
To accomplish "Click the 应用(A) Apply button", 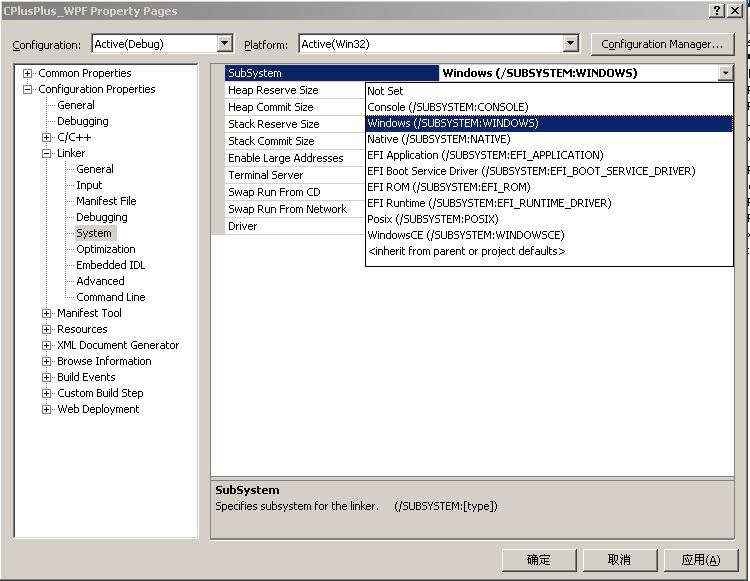I will point(701,559).
